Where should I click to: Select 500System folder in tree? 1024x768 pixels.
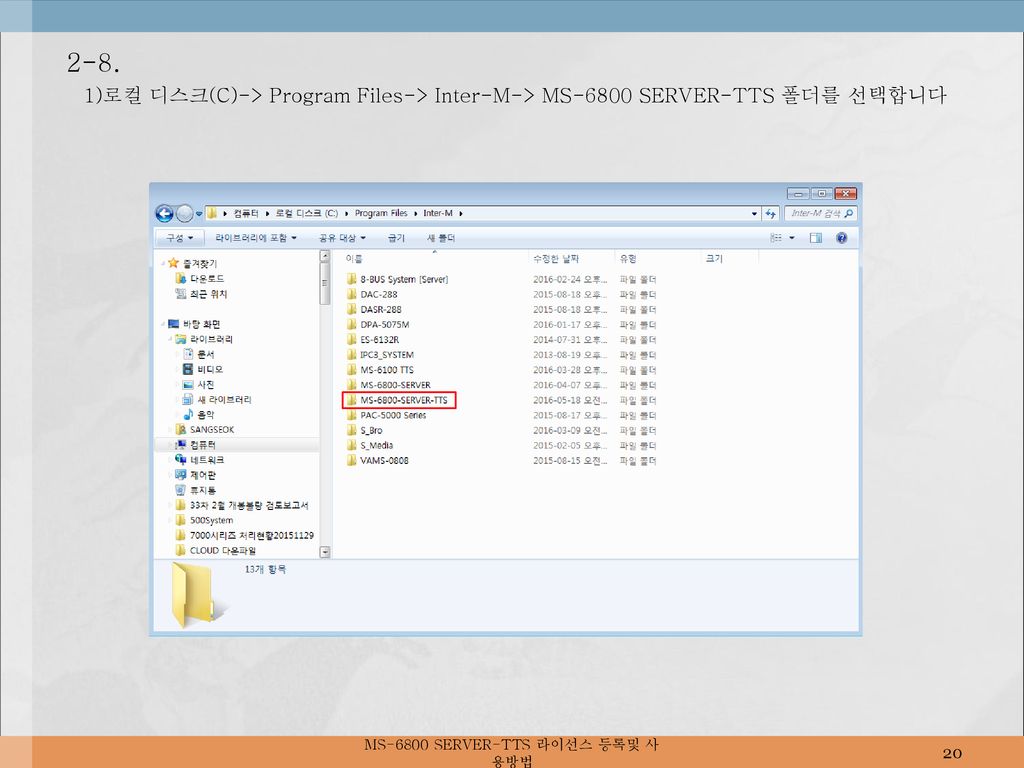point(211,520)
